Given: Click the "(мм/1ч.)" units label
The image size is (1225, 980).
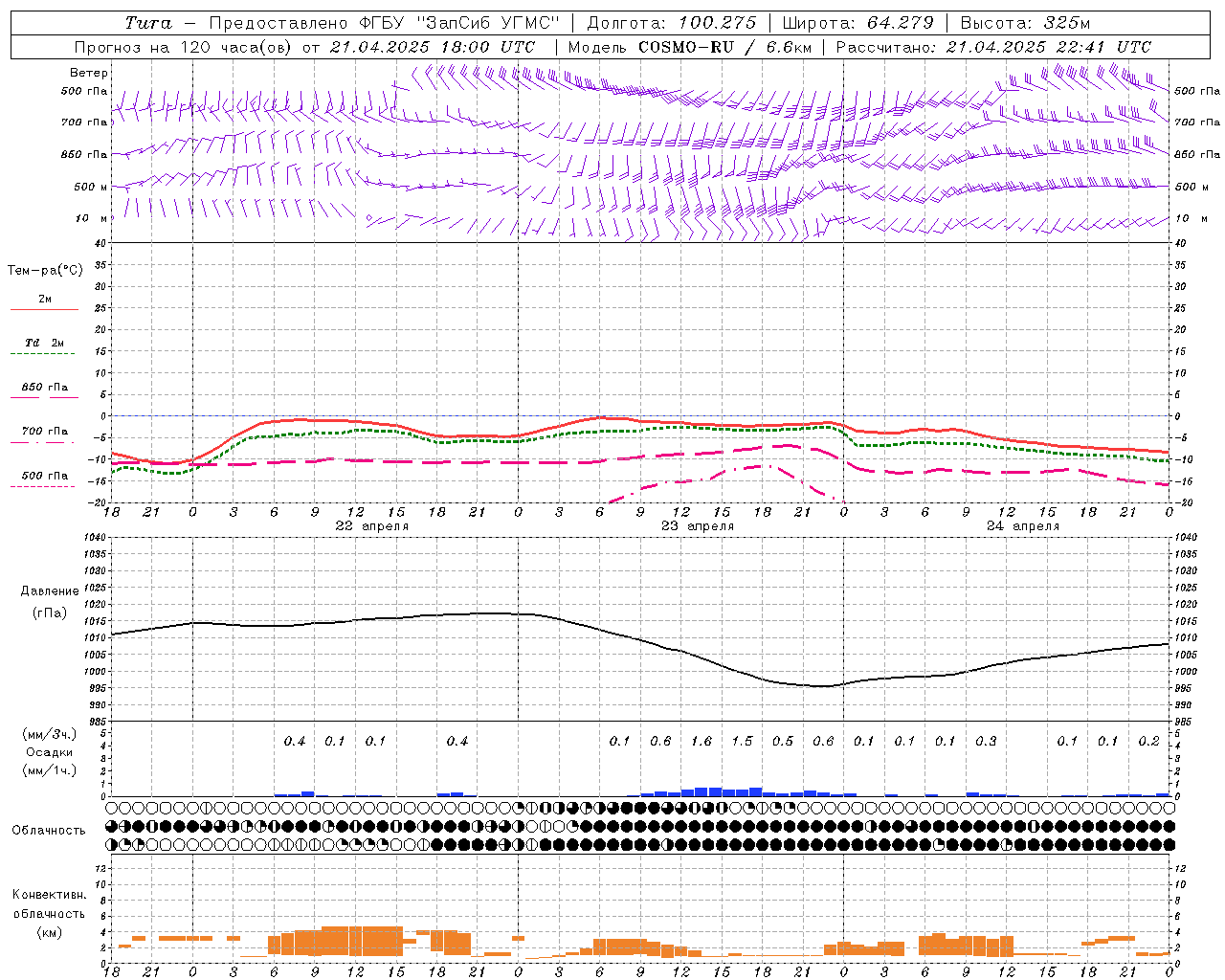Looking at the screenshot, I should 49,770.
